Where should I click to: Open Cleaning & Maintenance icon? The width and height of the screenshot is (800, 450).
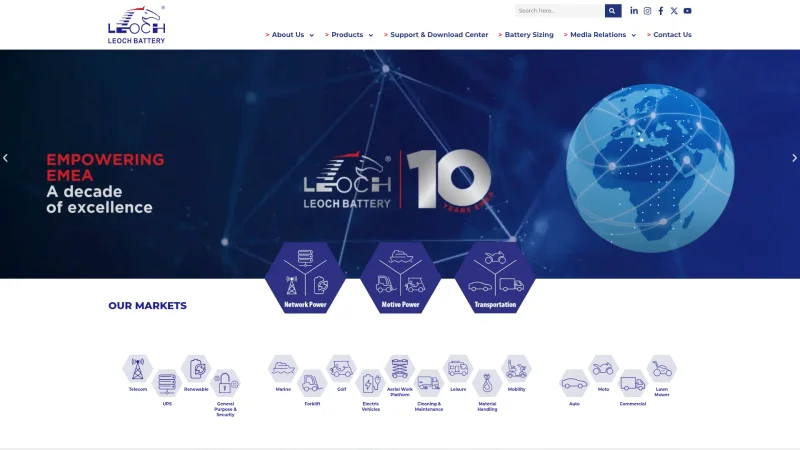point(429,383)
